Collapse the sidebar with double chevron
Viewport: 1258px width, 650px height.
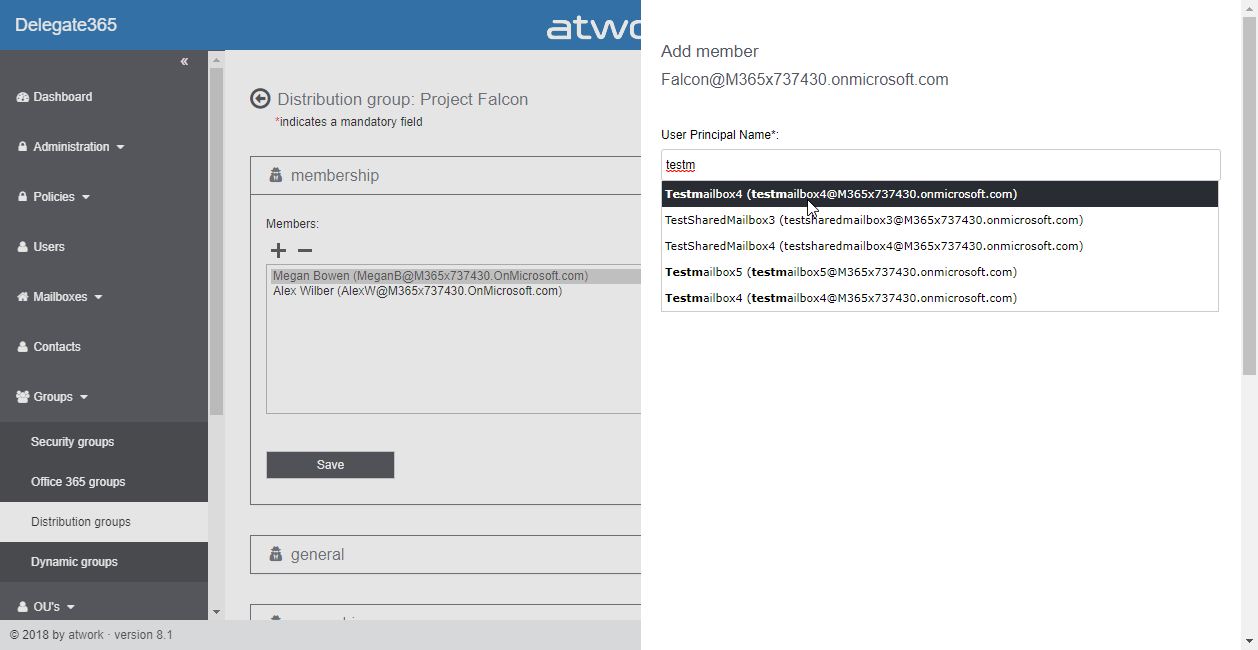coord(184,62)
